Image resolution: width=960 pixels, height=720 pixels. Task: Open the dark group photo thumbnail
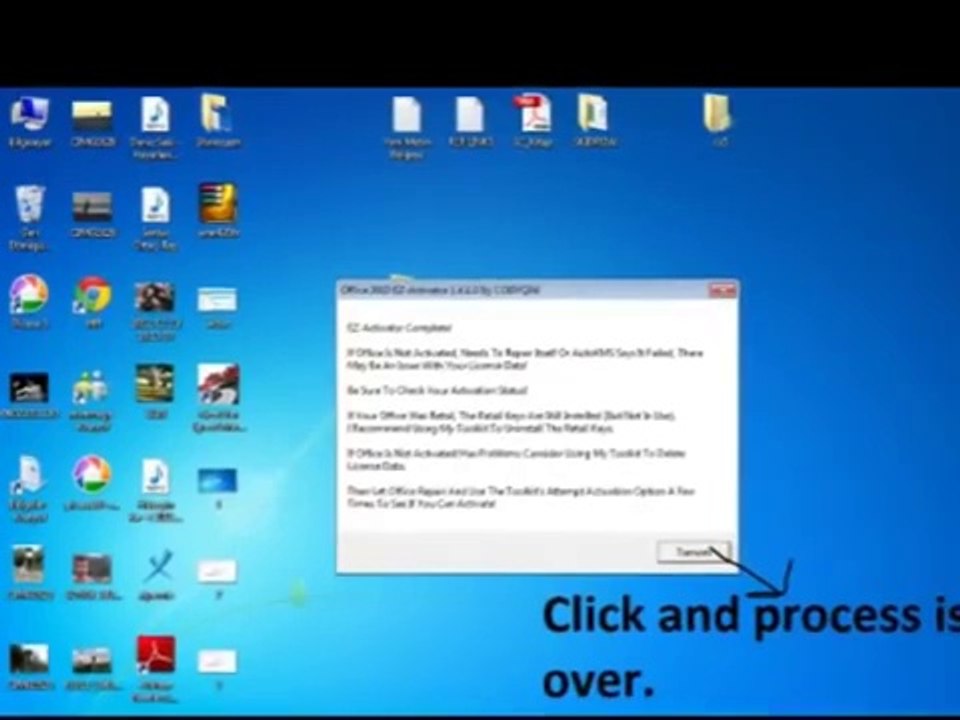tap(155, 310)
